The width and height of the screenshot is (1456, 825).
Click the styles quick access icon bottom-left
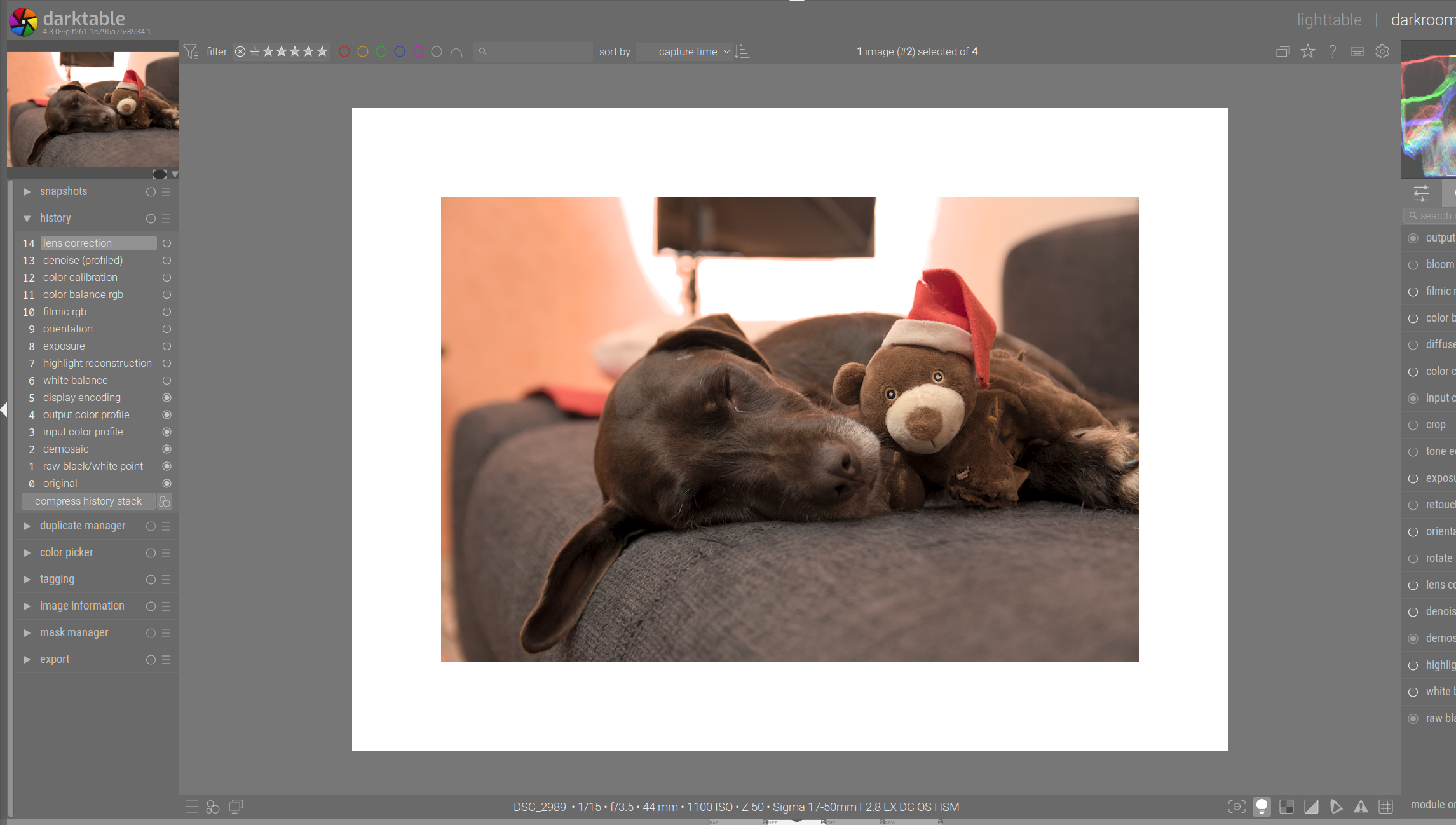pos(213,807)
